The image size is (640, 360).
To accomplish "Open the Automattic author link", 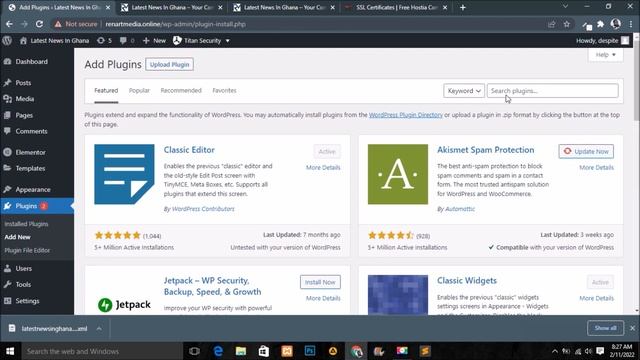I will 460,209.
